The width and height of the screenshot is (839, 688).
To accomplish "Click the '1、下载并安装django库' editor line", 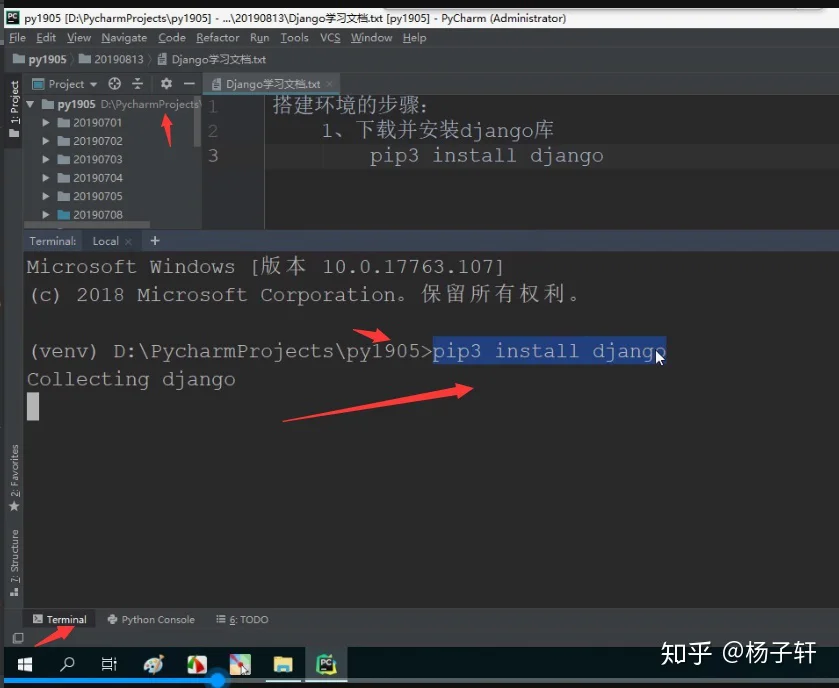I will coord(437,130).
